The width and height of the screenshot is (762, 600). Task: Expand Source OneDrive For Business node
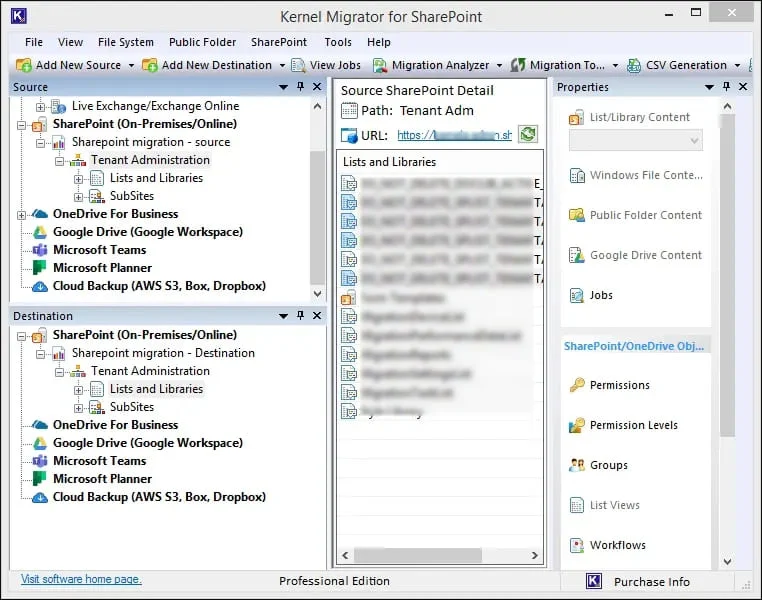point(21,215)
